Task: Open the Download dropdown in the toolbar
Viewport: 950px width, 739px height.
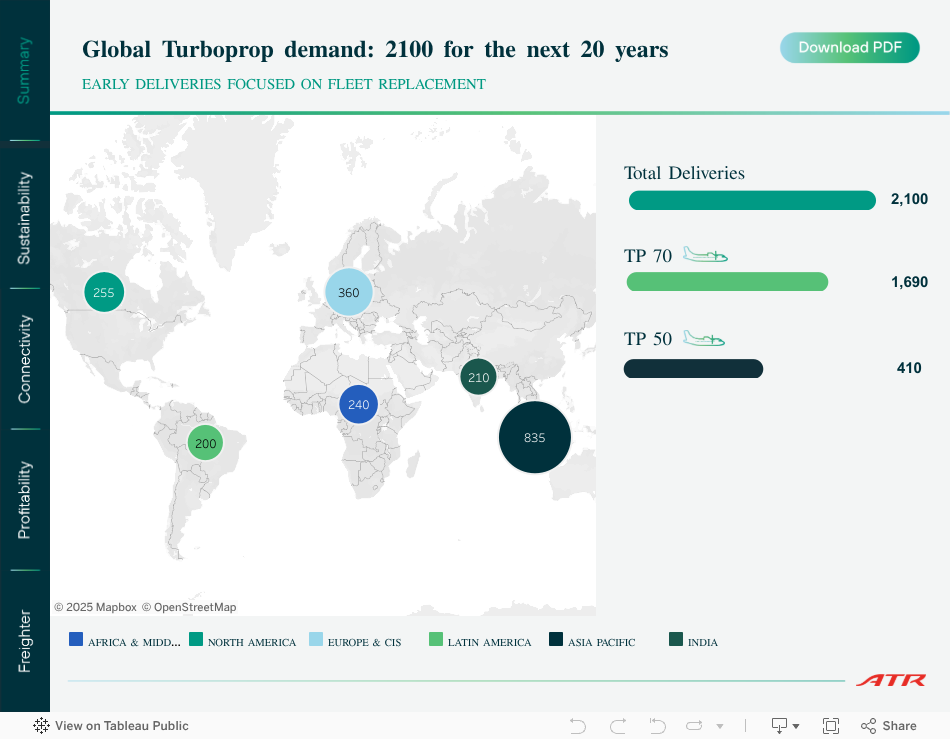Action: [785, 726]
